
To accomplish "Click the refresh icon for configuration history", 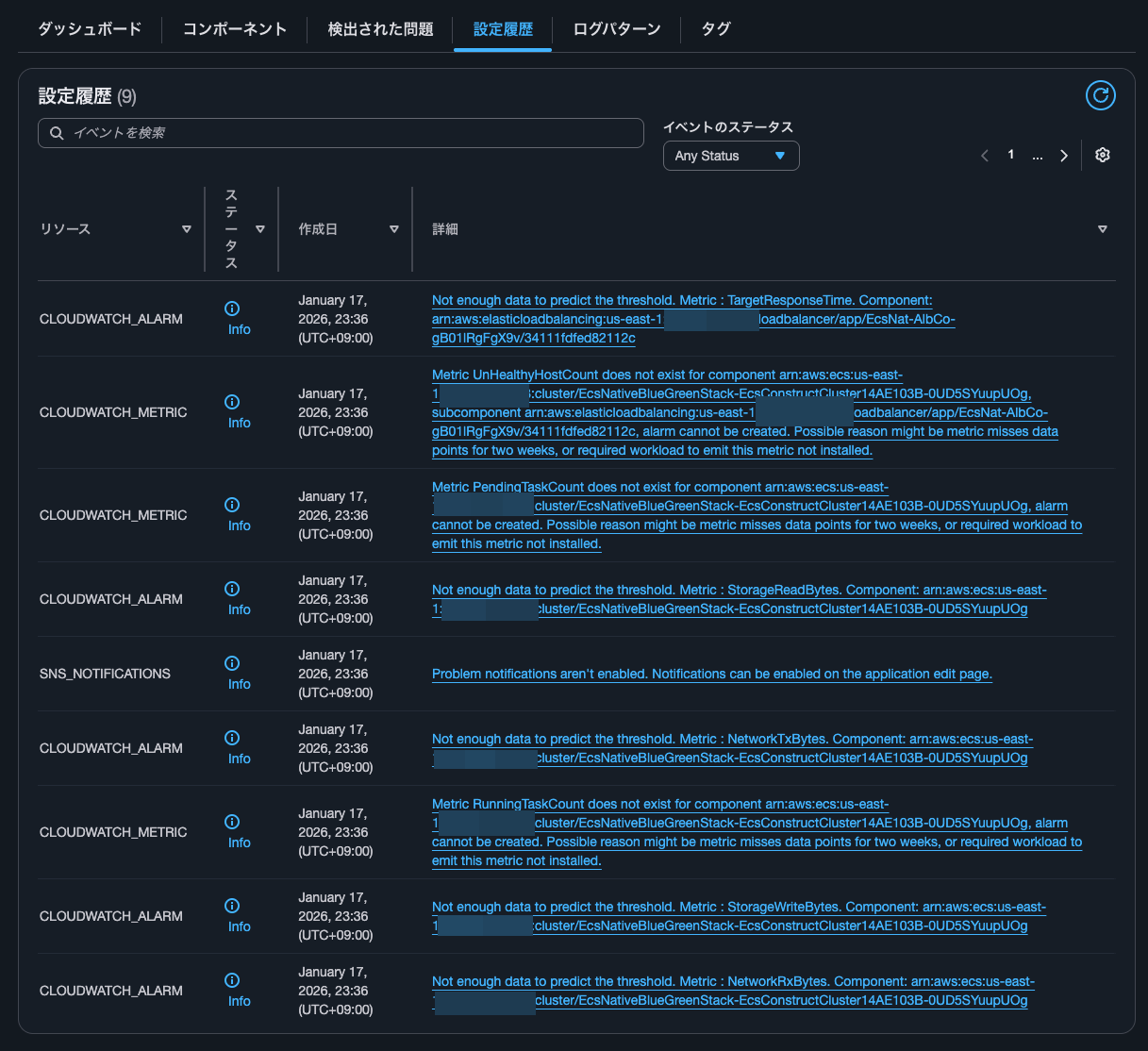I will [x=1100, y=95].
